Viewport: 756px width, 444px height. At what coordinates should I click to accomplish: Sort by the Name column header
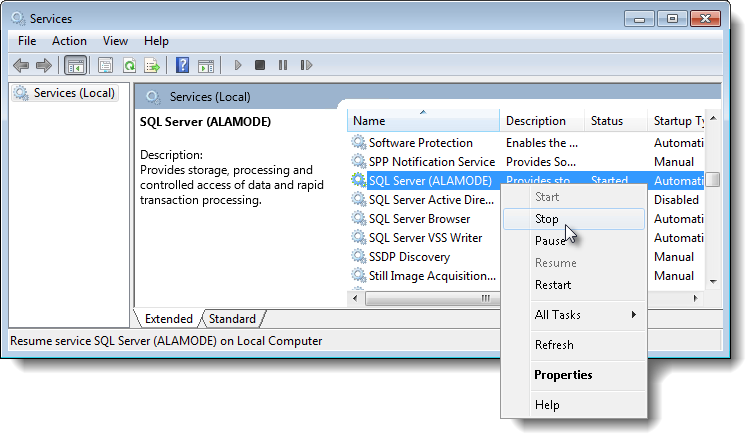click(x=423, y=121)
